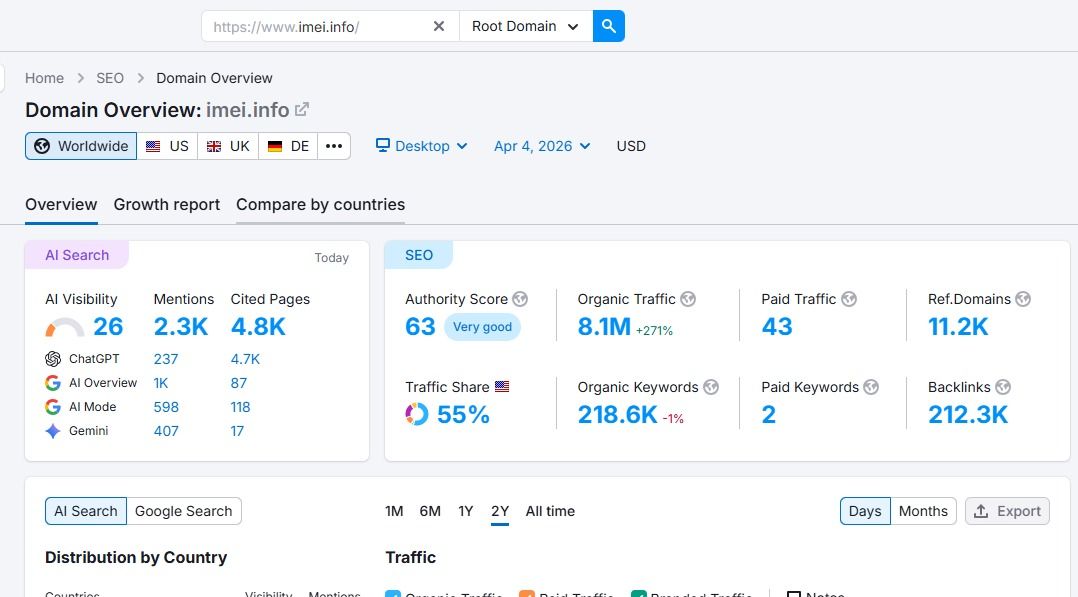
Task: Open the Growth report tab
Action: (x=166, y=204)
